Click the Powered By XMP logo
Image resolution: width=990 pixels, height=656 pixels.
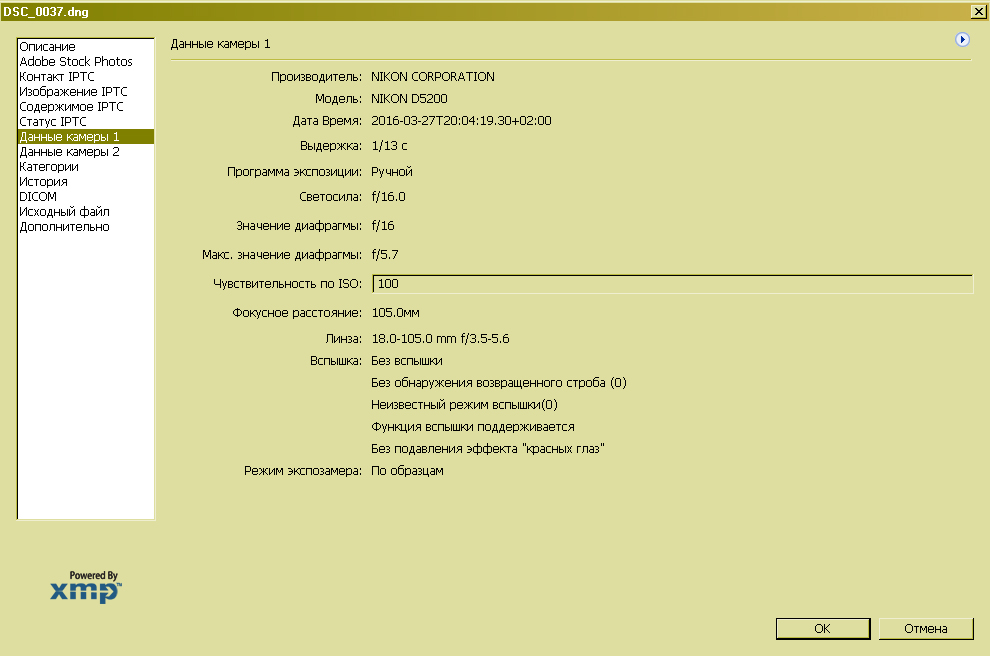(x=86, y=587)
